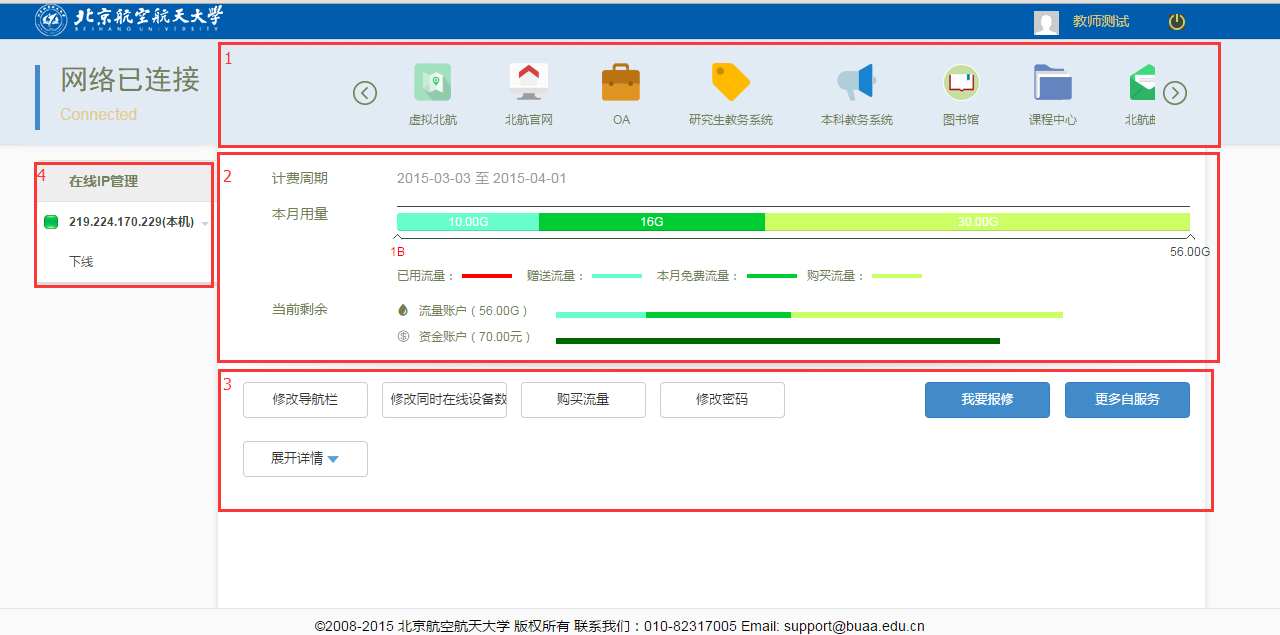Open the 虚拟北航 map icon
Image resolution: width=1280 pixels, height=635 pixels.
pos(433,82)
